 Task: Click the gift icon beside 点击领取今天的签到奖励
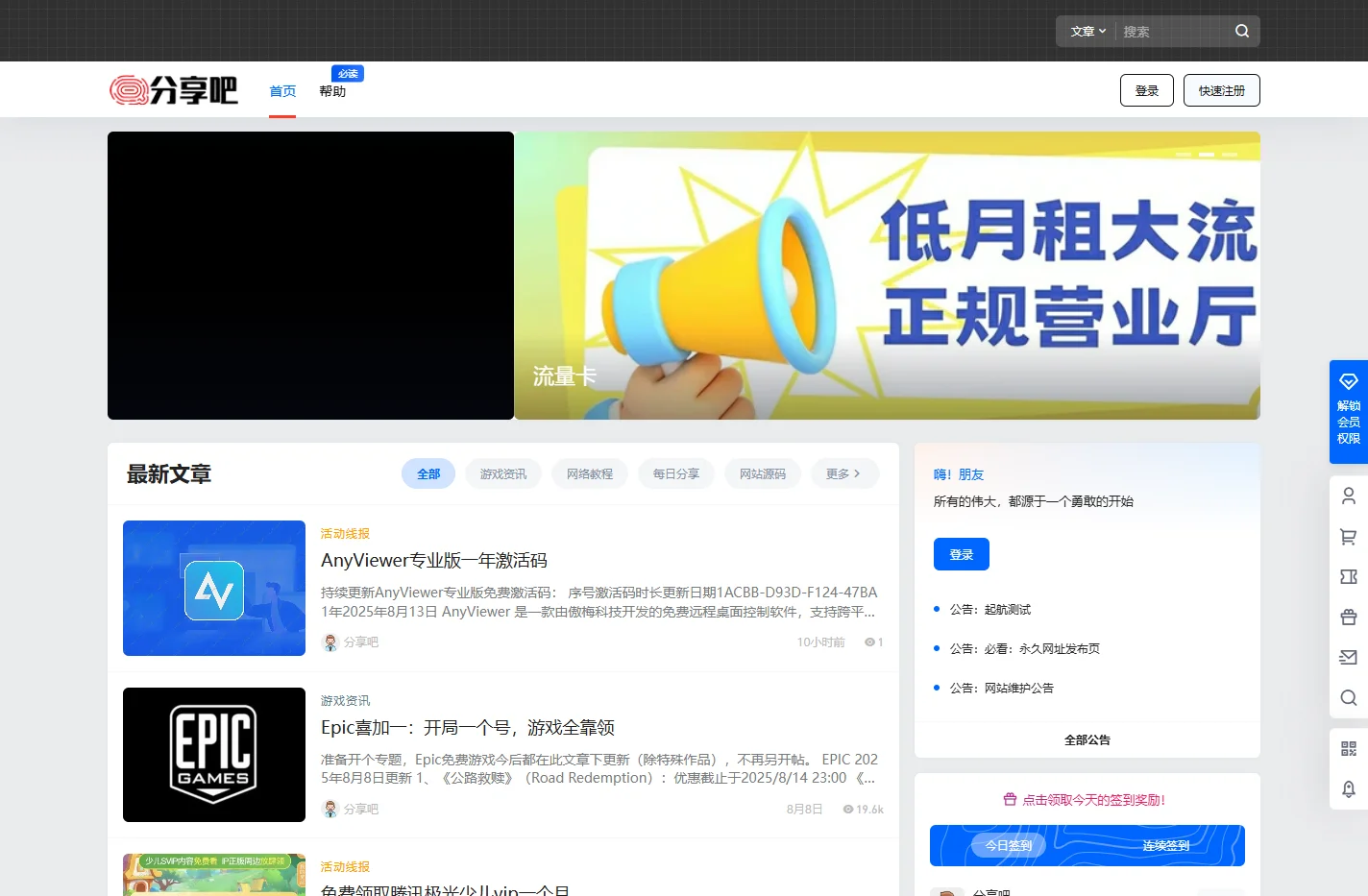(1010, 800)
